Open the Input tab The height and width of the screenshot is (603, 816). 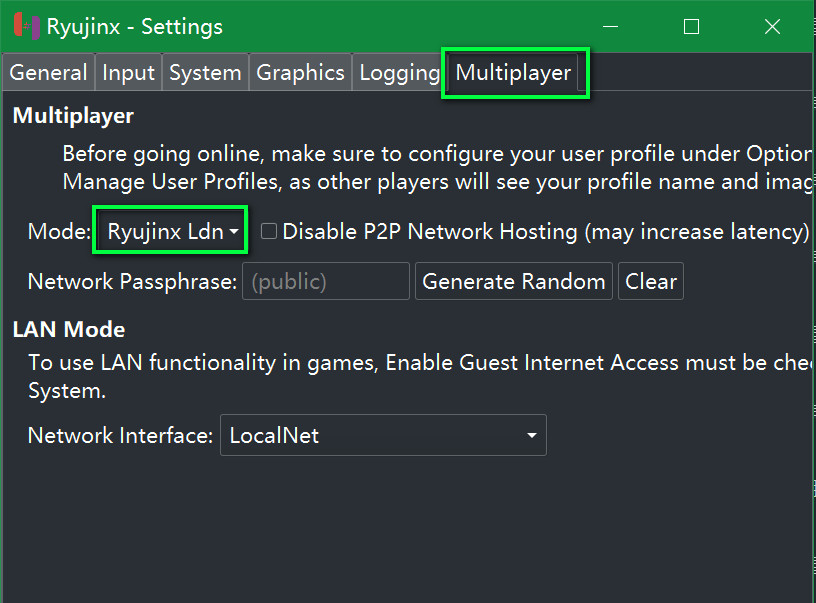pos(129,72)
